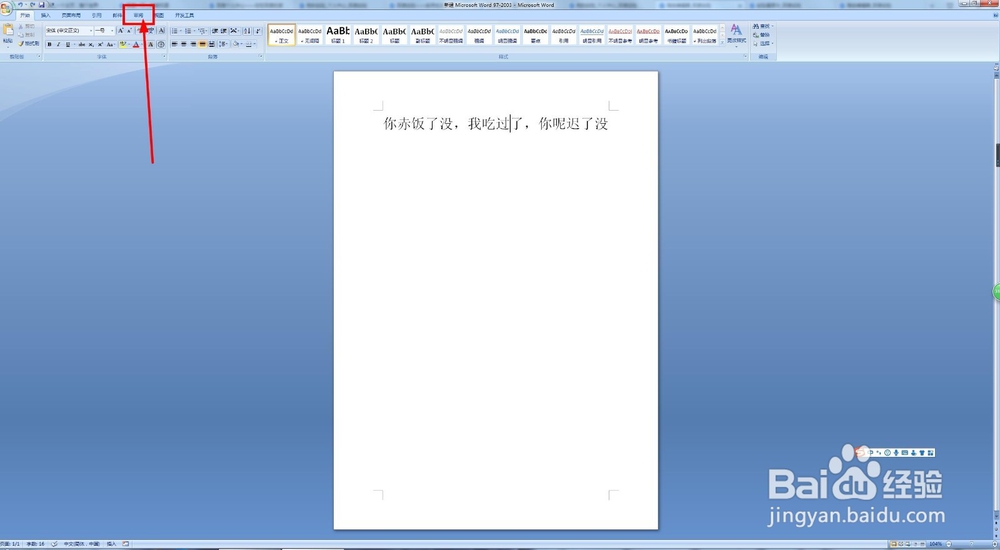
Task: Switch to the 引用 (References) tab
Action: [x=97, y=15]
